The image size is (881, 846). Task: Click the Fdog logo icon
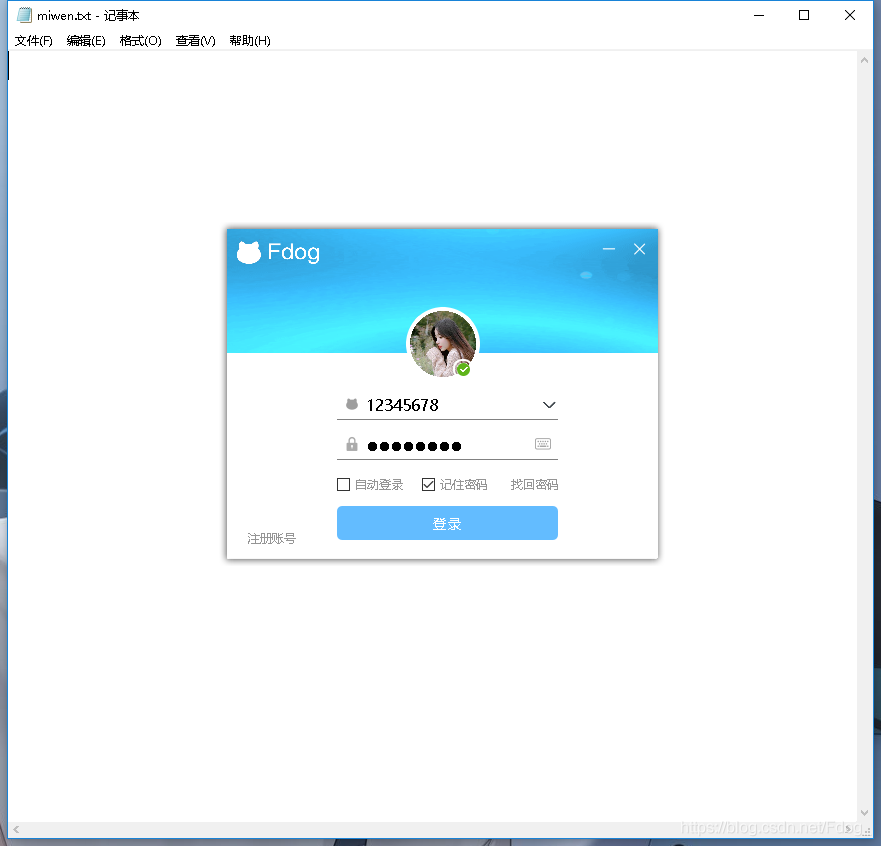pos(249,252)
